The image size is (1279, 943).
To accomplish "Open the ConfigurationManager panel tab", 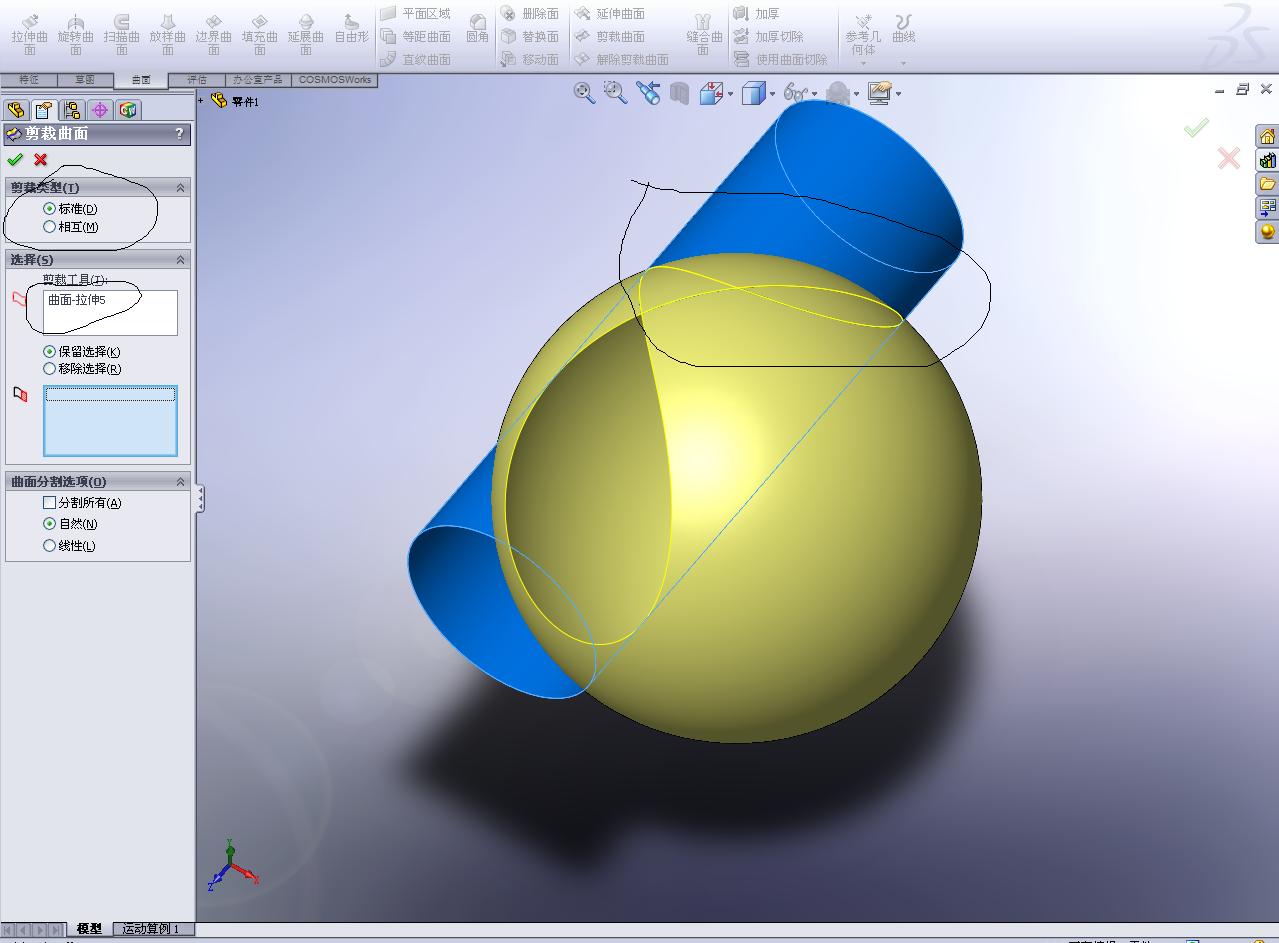I will pos(72,110).
